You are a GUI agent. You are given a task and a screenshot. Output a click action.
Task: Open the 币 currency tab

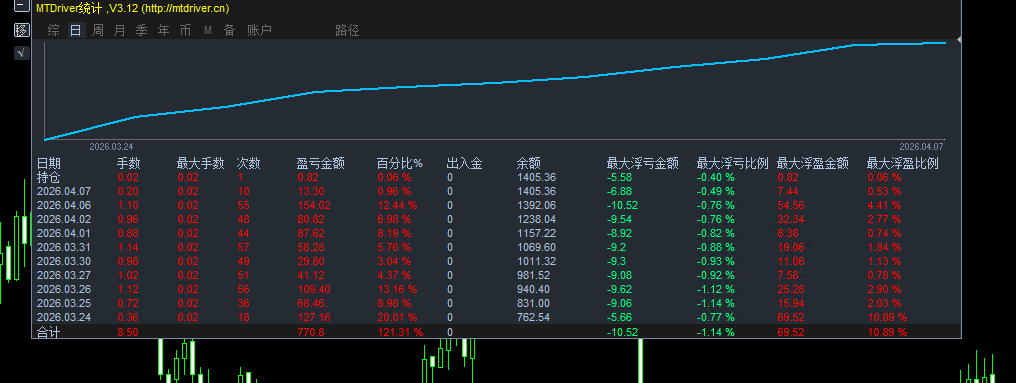[186, 30]
